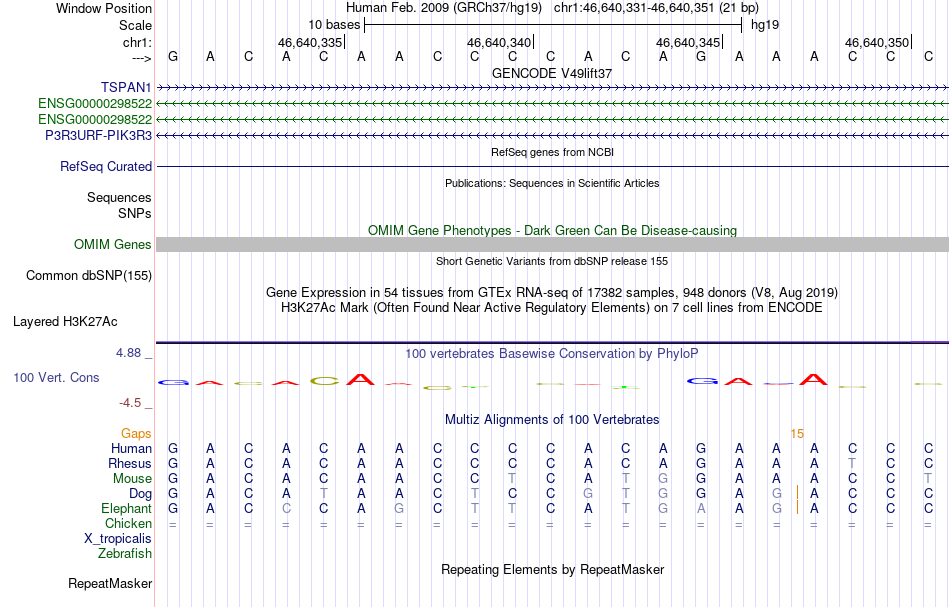The image size is (950, 607).
Task: Click the TSPAN1 gene label
Action: point(126,88)
